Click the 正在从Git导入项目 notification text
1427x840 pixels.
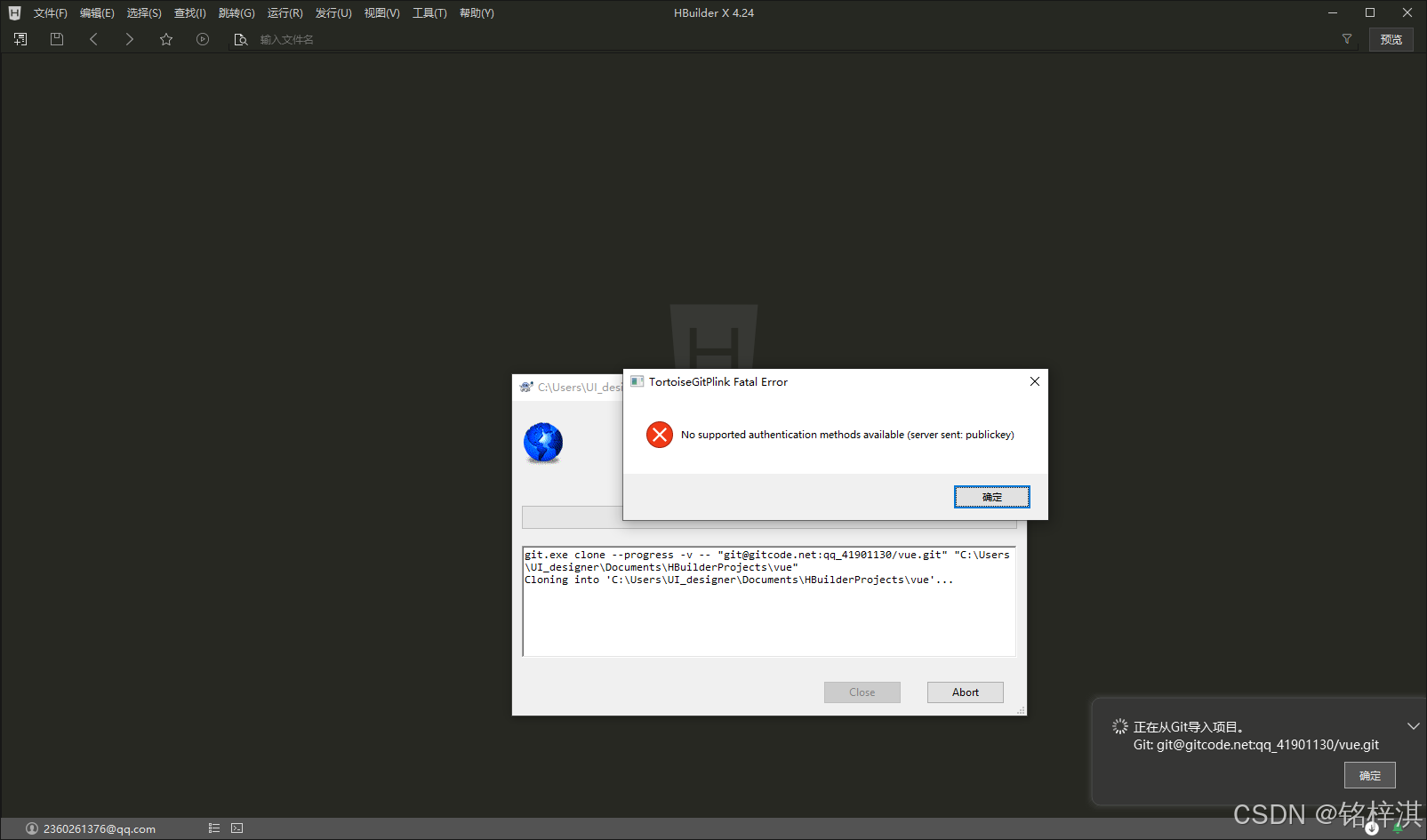point(1188,727)
